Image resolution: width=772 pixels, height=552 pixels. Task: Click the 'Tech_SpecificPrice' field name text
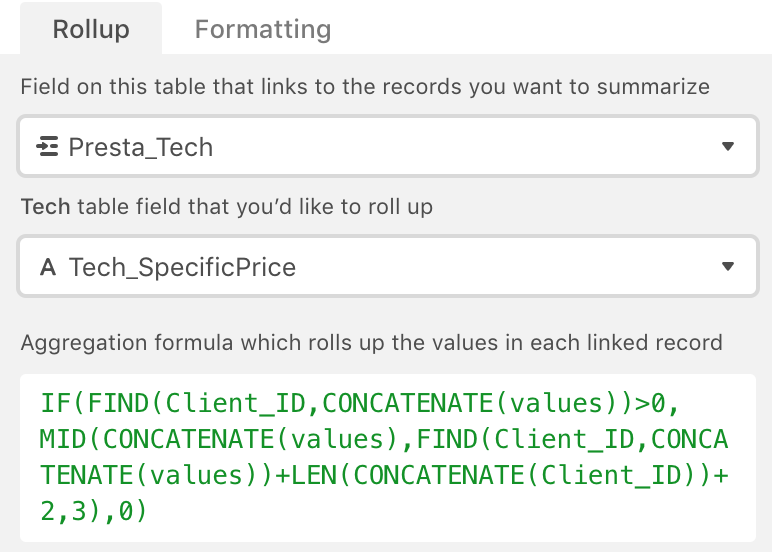[182, 267]
